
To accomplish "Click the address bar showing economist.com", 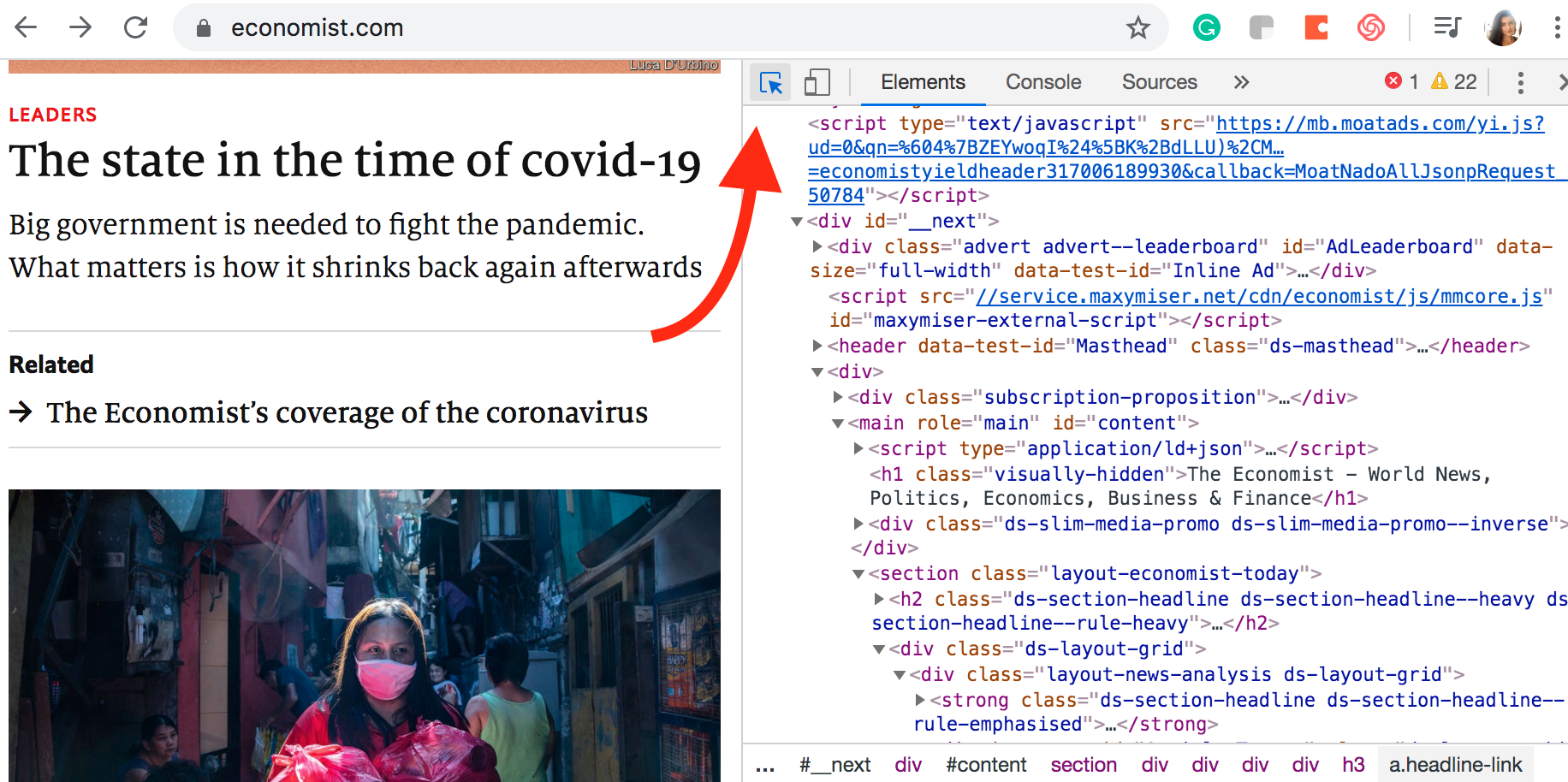I will [x=670, y=27].
